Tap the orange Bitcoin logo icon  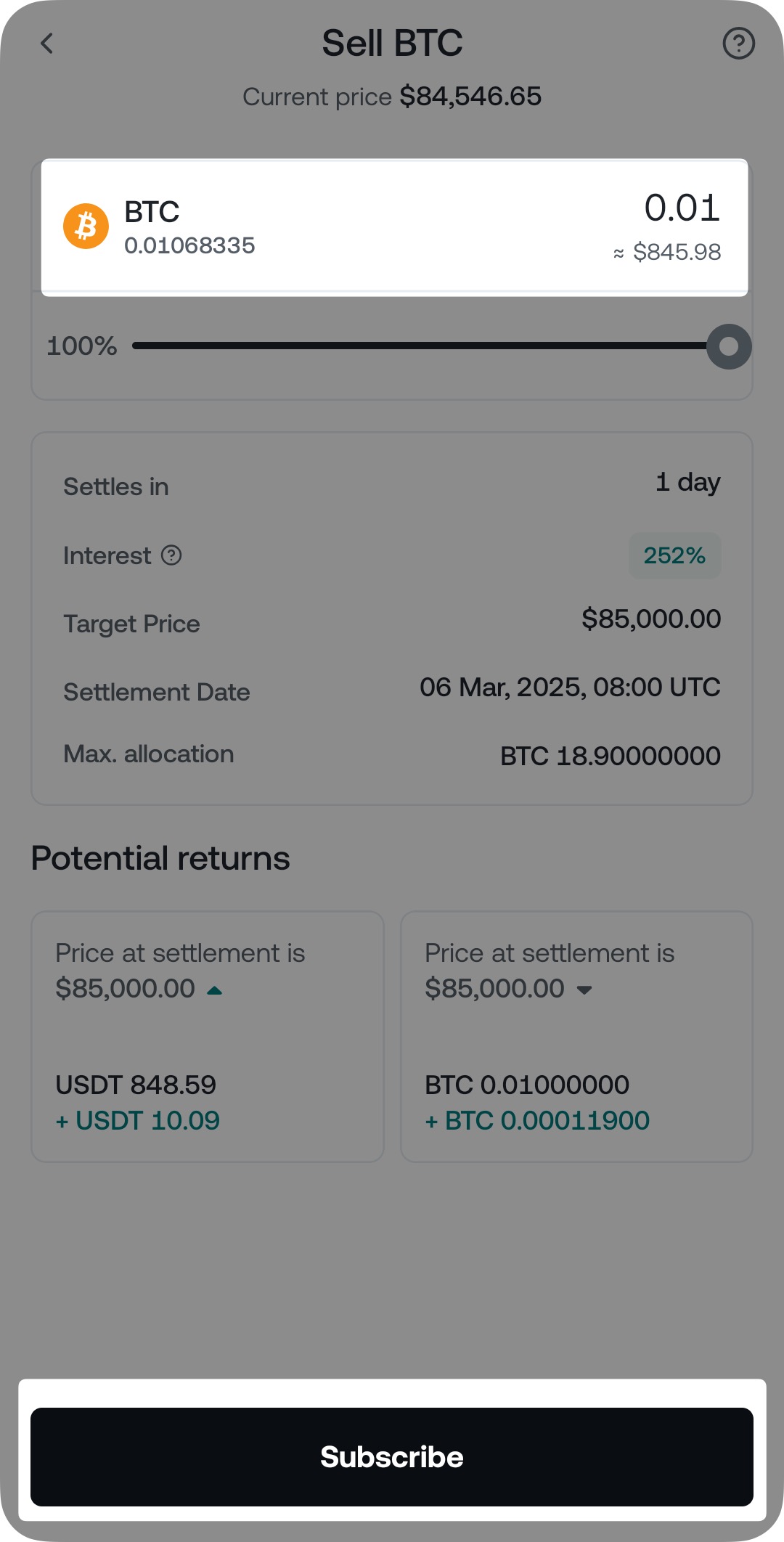(x=86, y=227)
